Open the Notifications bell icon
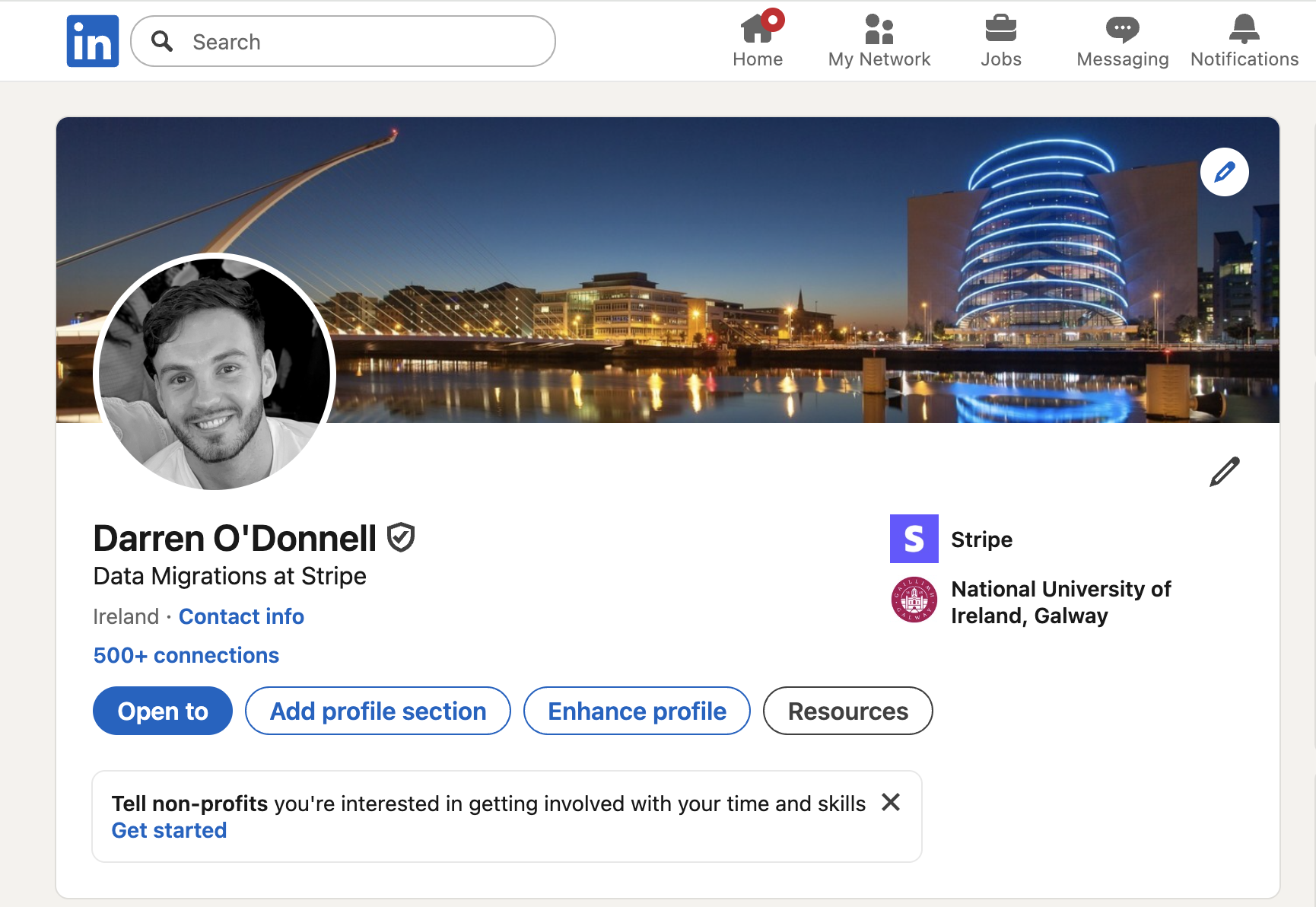Viewport: 1316px width, 907px height. click(1244, 29)
